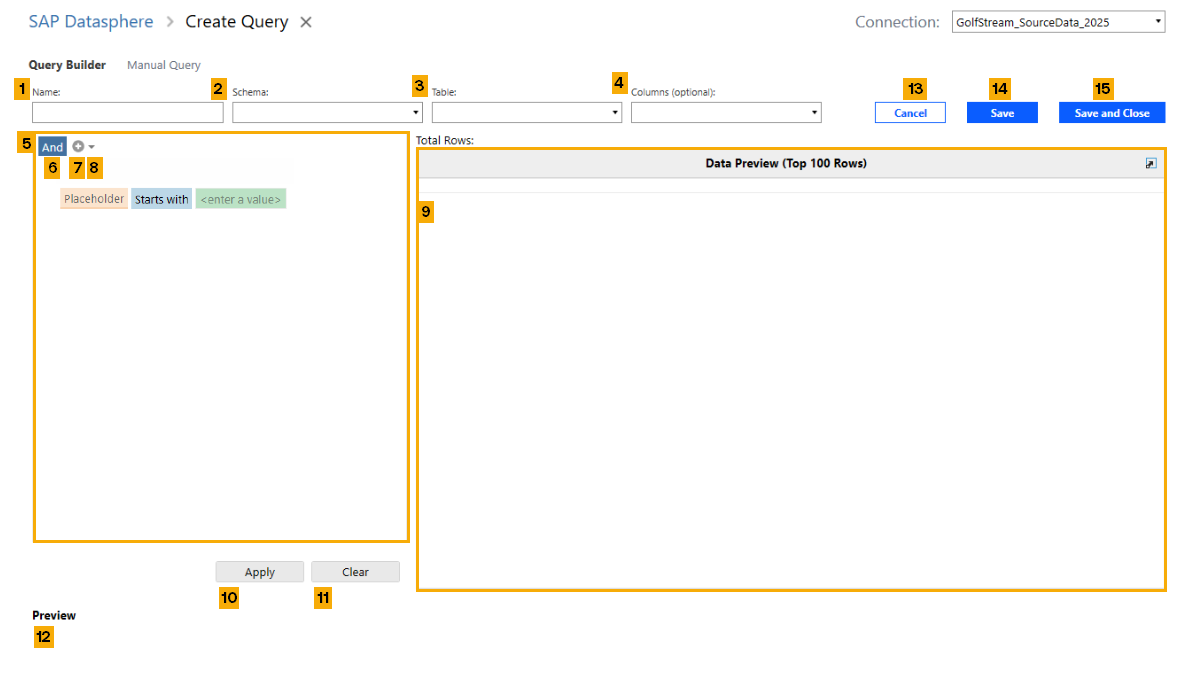
Task: Change the Starts with operator
Action: (161, 199)
